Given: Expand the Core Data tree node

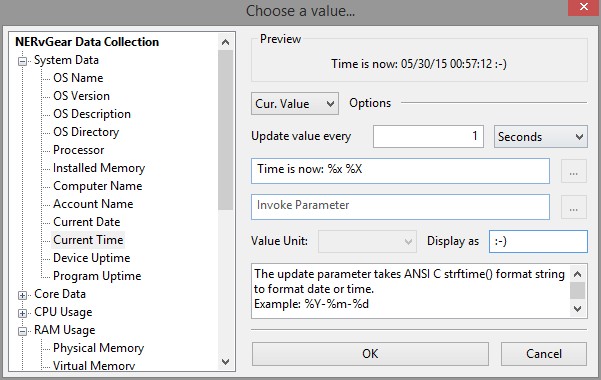Looking at the screenshot, I should pyautogui.click(x=23, y=295).
